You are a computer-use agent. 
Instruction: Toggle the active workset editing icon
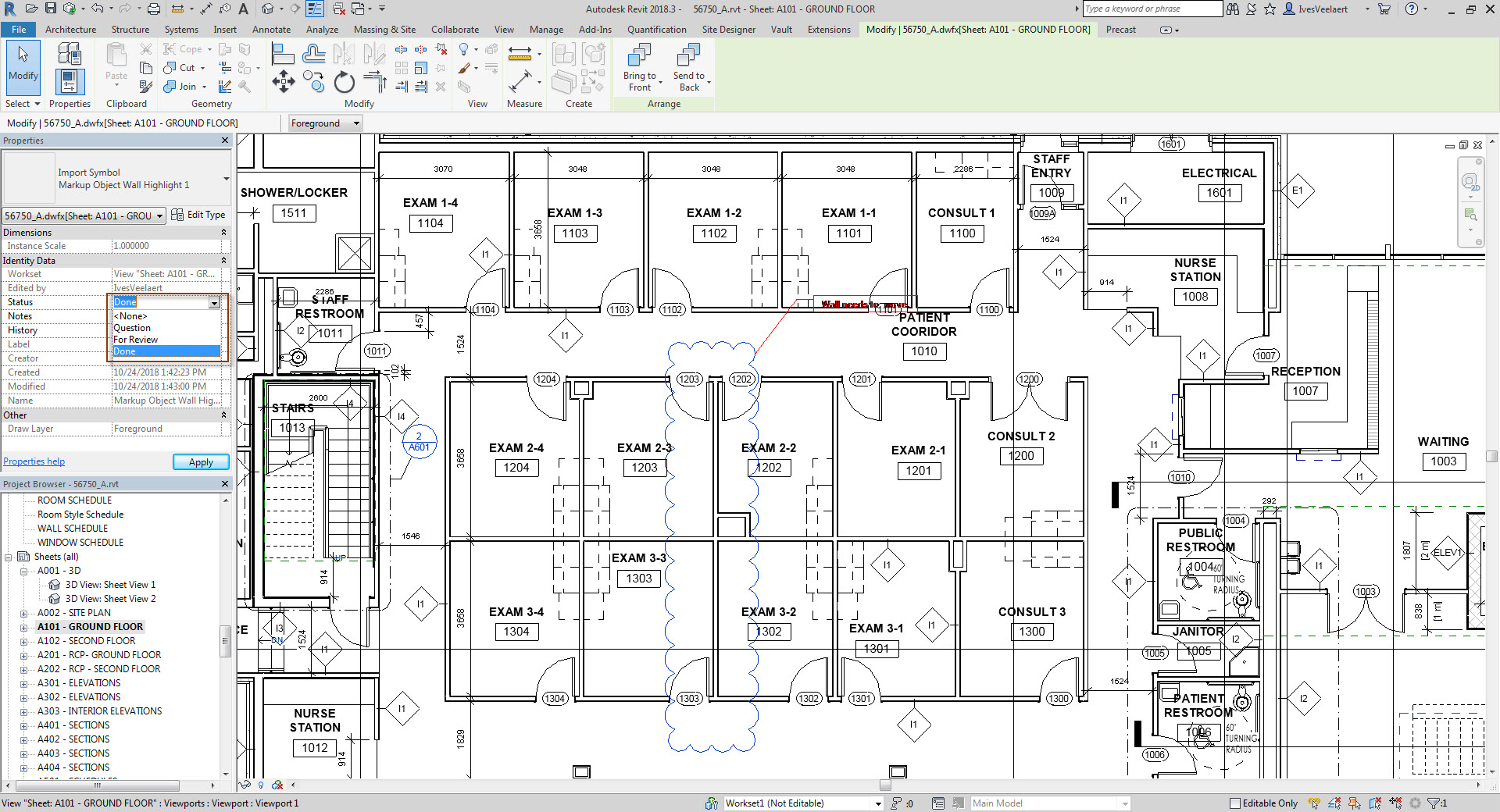712,803
